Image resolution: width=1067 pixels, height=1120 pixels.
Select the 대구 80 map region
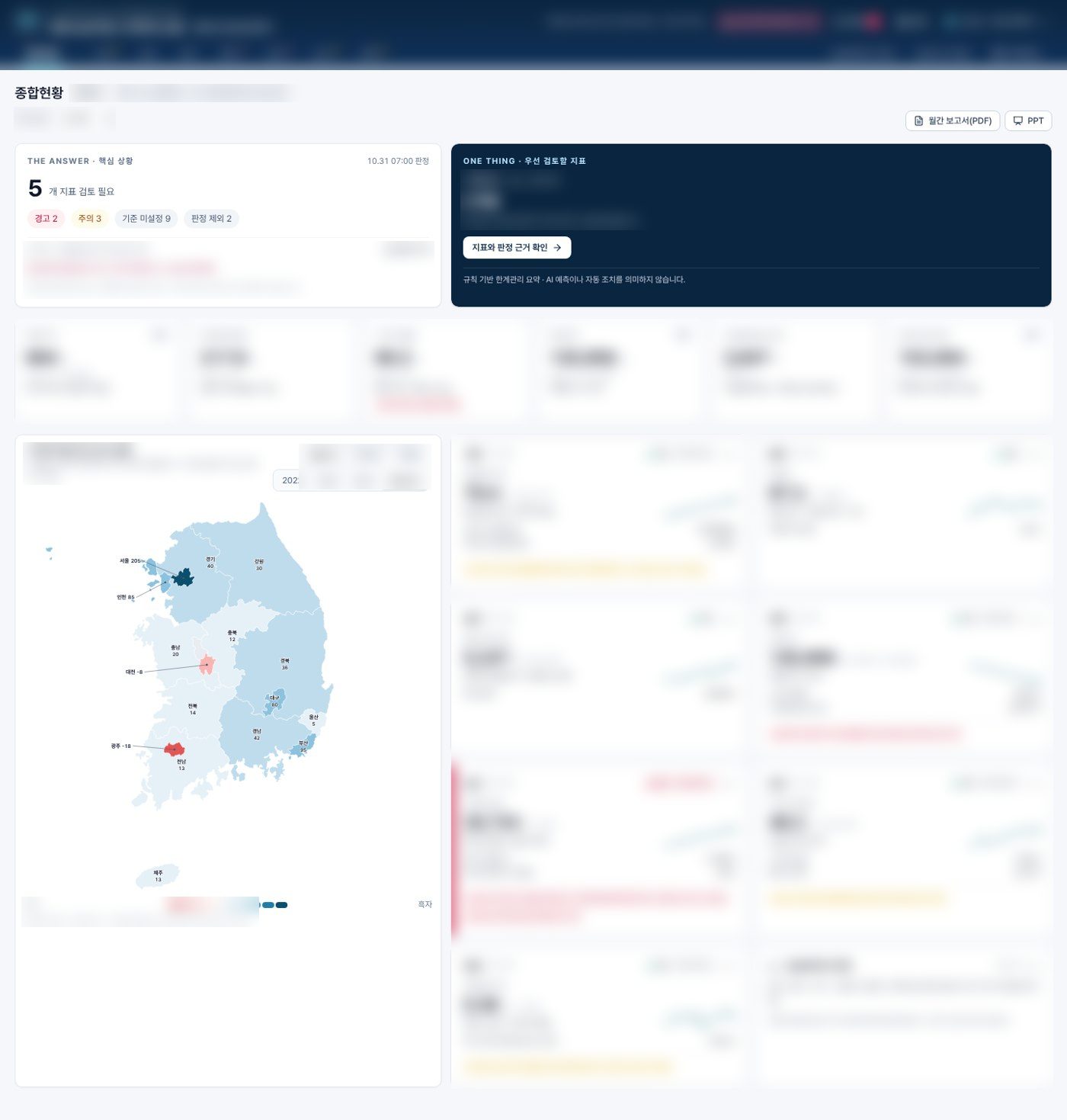click(274, 701)
